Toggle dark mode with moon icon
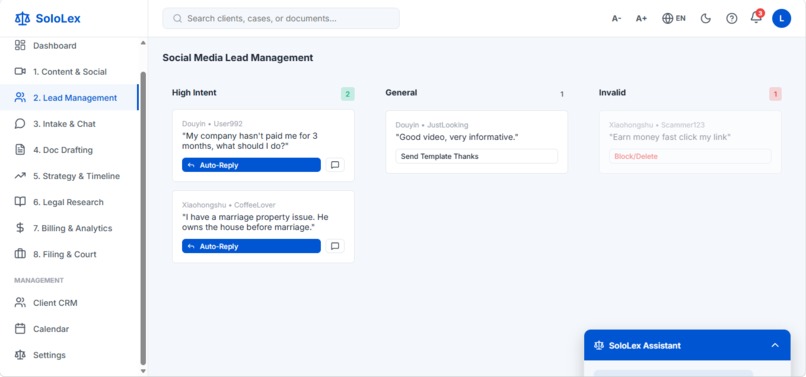The width and height of the screenshot is (806, 377). [x=706, y=19]
